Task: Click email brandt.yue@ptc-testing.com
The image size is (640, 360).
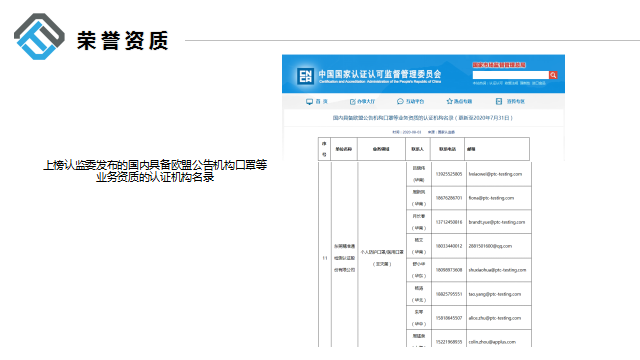Action: tap(497, 222)
